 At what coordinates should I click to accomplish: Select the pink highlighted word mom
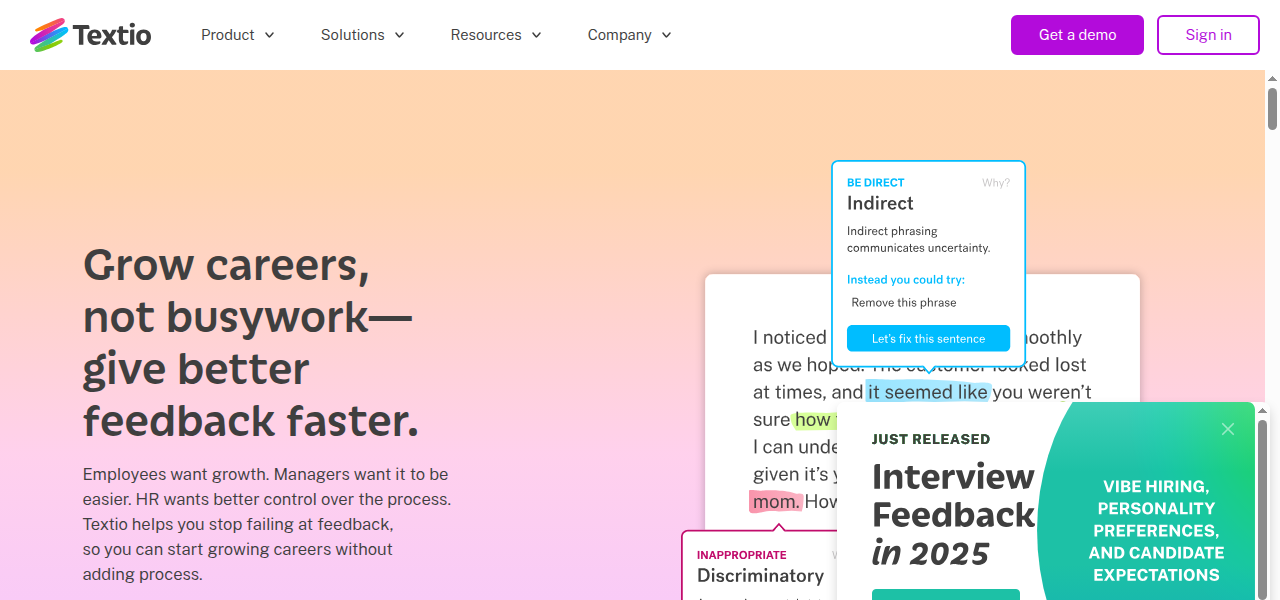[775, 501]
